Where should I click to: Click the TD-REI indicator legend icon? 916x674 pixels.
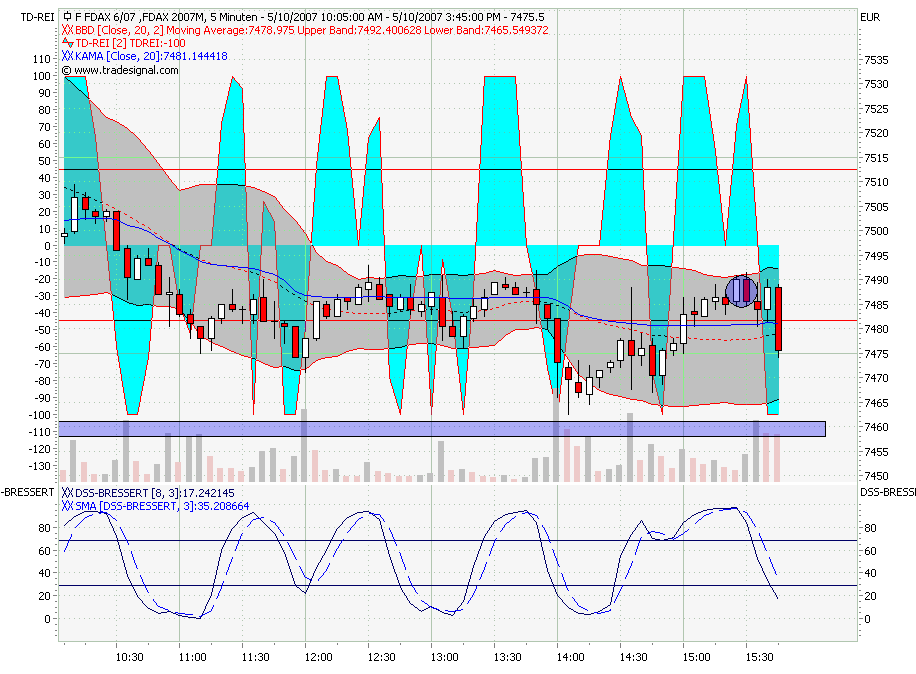(x=67, y=44)
